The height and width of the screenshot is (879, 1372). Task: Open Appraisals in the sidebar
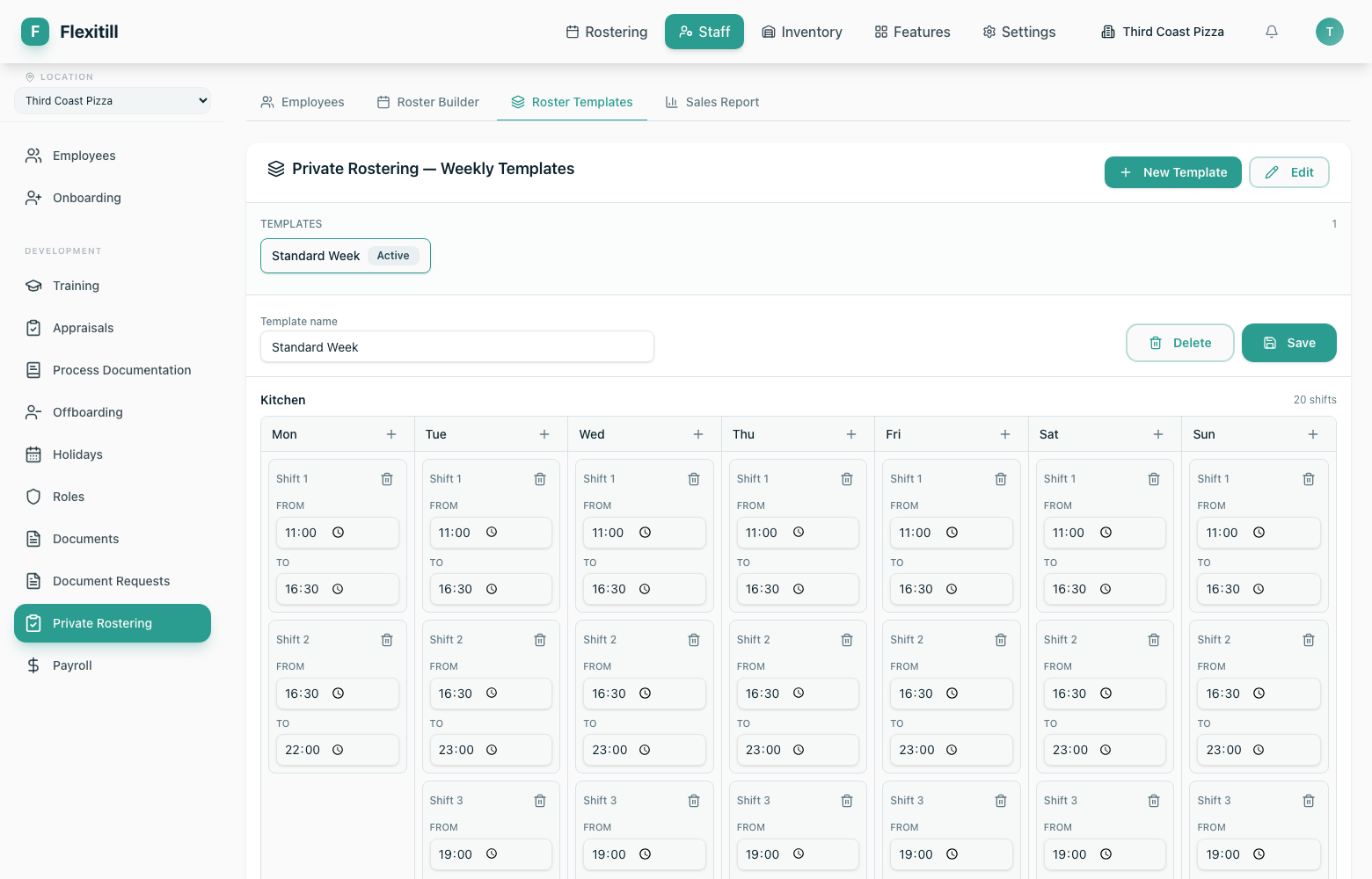point(113,328)
